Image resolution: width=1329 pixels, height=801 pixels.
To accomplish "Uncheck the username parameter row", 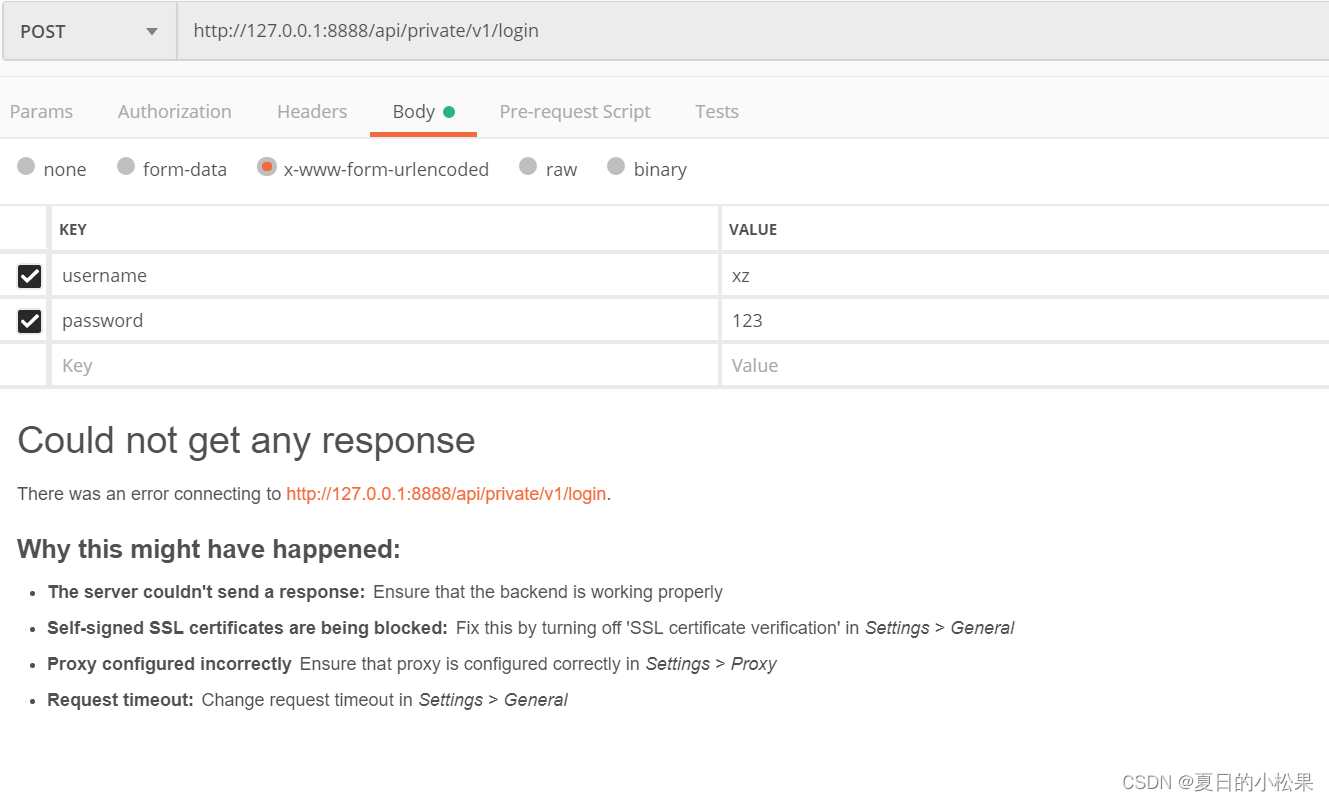I will (29, 276).
